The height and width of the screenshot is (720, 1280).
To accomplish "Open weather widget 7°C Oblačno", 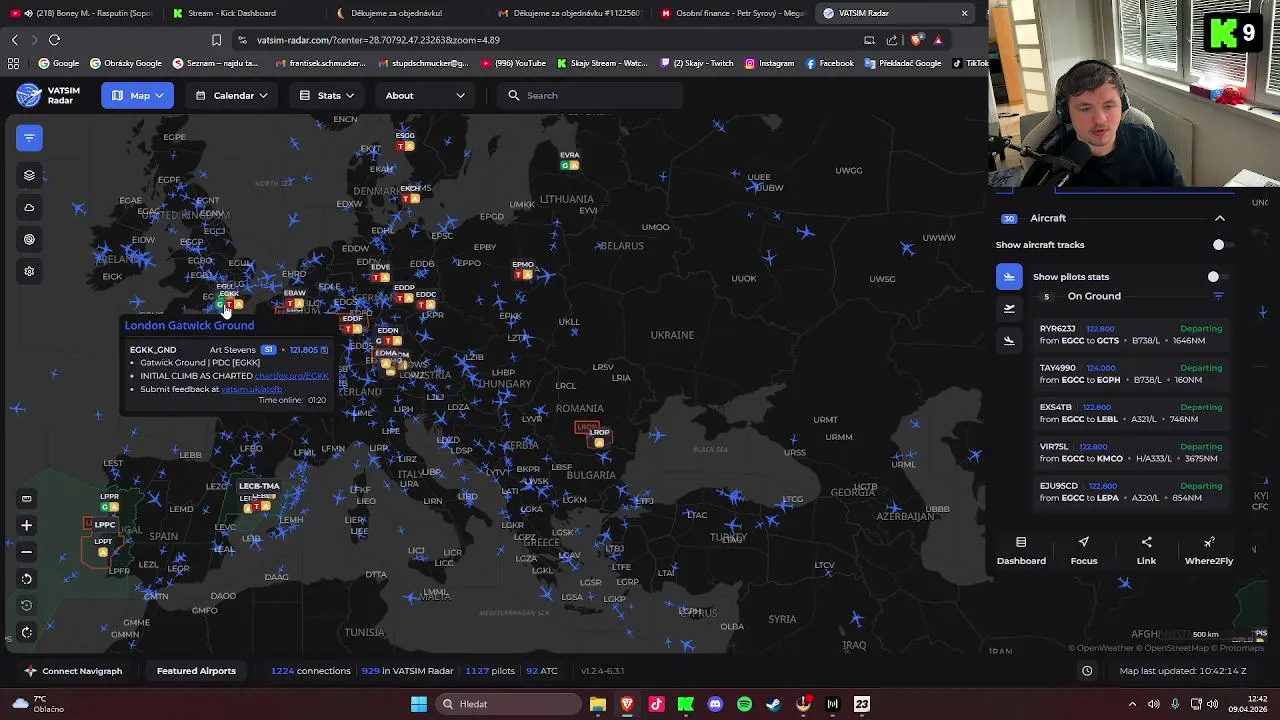I will pyautogui.click(x=38, y=704).
